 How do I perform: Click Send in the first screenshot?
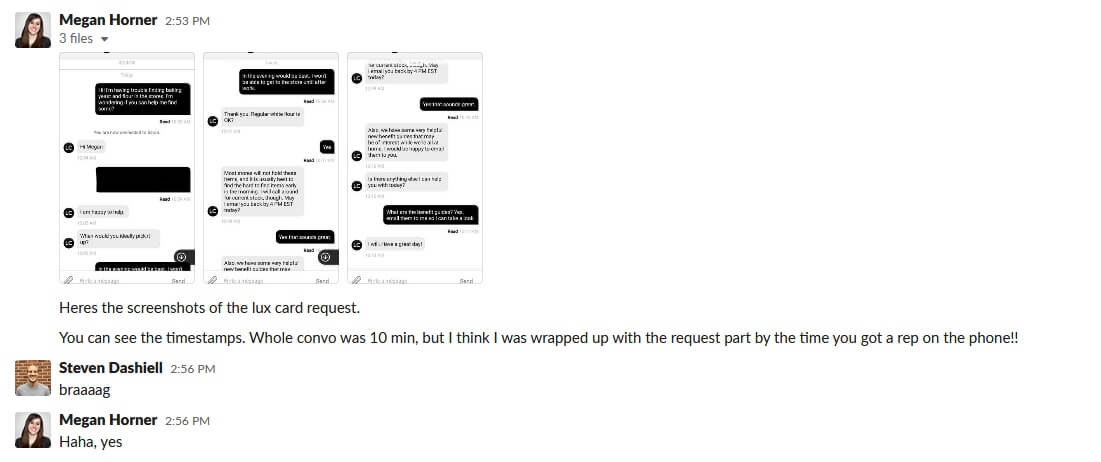click(178, 281)
